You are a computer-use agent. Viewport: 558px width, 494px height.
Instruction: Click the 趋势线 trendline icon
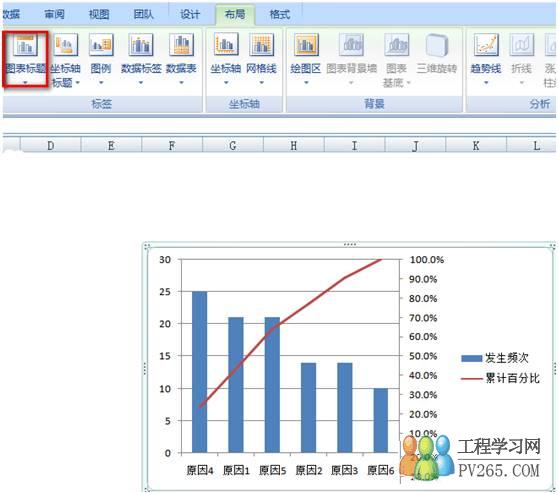(x=486, y=45)
